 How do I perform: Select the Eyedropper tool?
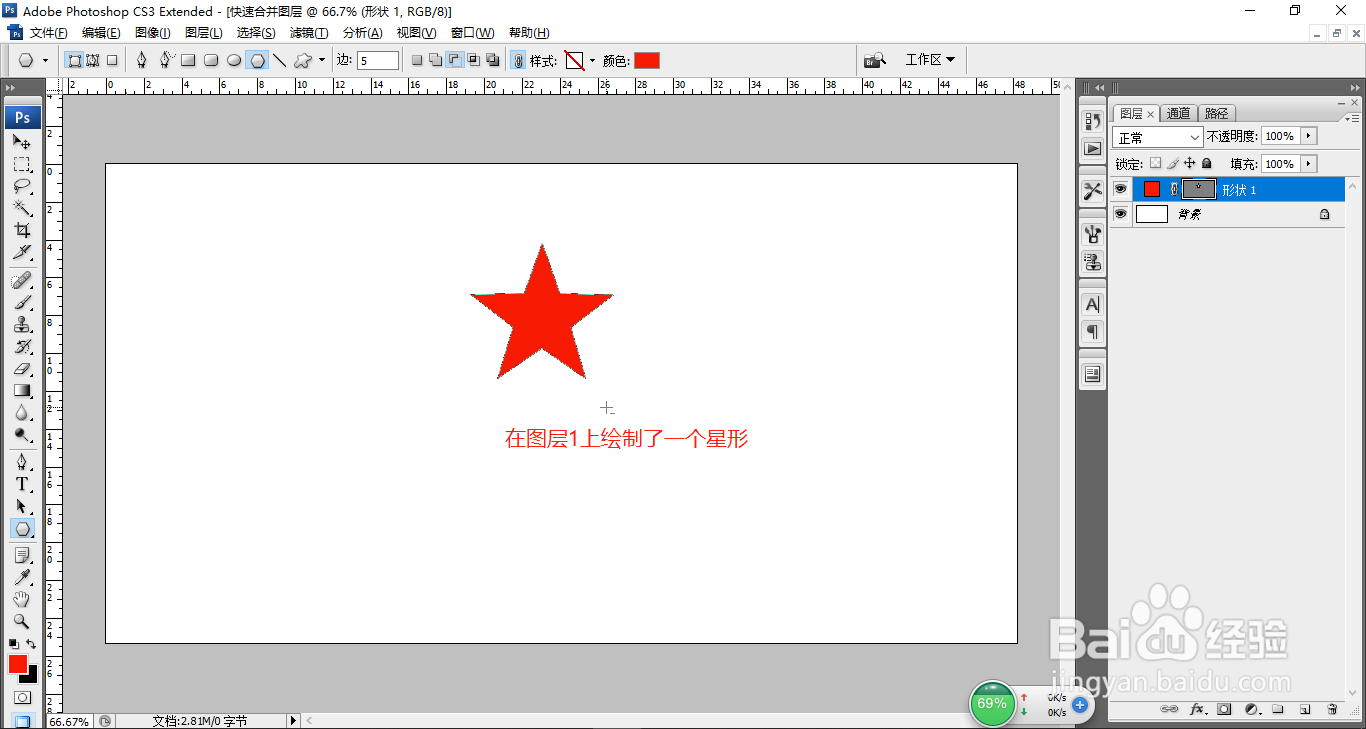tap(22, 577)
